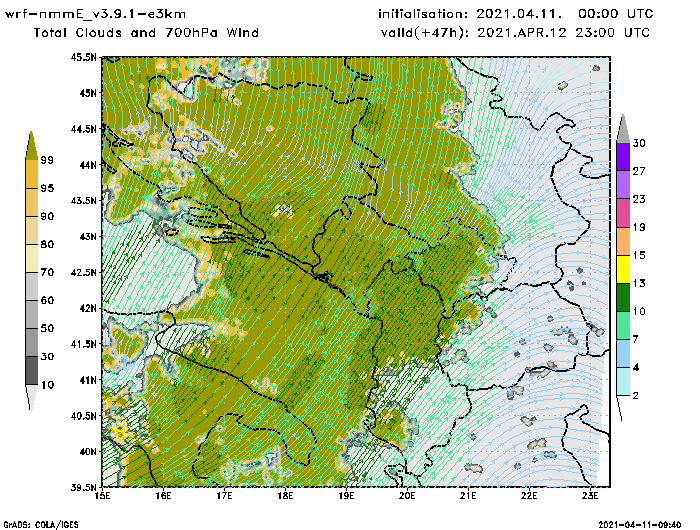Click the olive 99 percent cloud swatch arrow
The width and height of the screenshot is (700, 530).
[x=31, y=146]
